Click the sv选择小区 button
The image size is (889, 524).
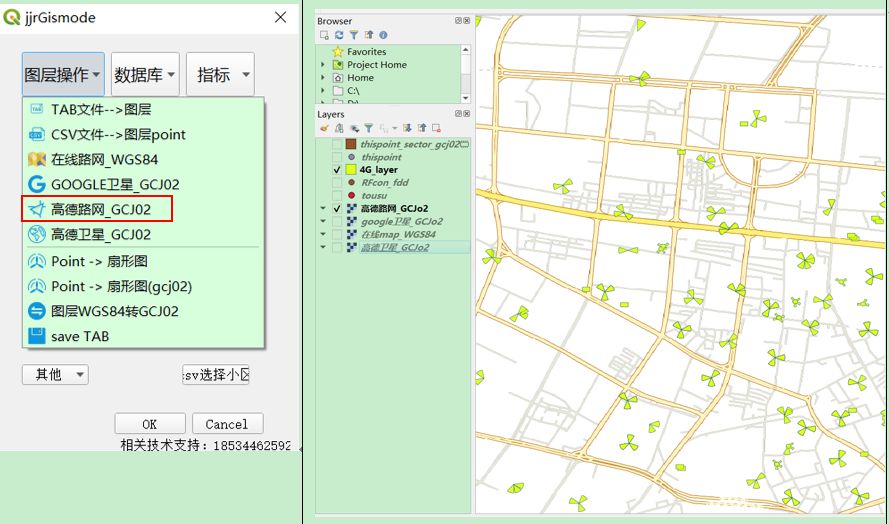(x=215, y=374)
